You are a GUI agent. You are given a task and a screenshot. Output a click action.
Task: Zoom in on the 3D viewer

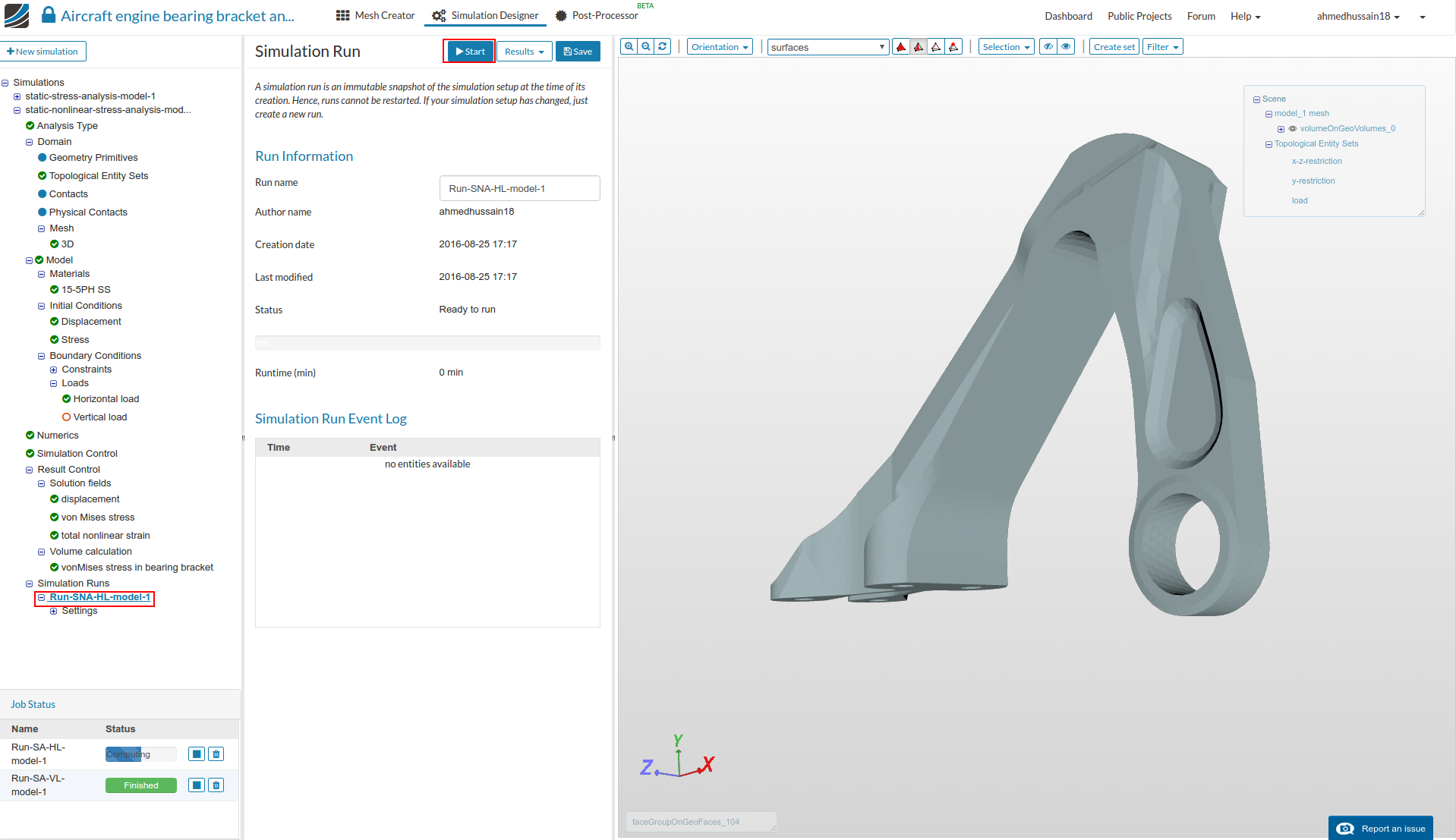(629, 47)
